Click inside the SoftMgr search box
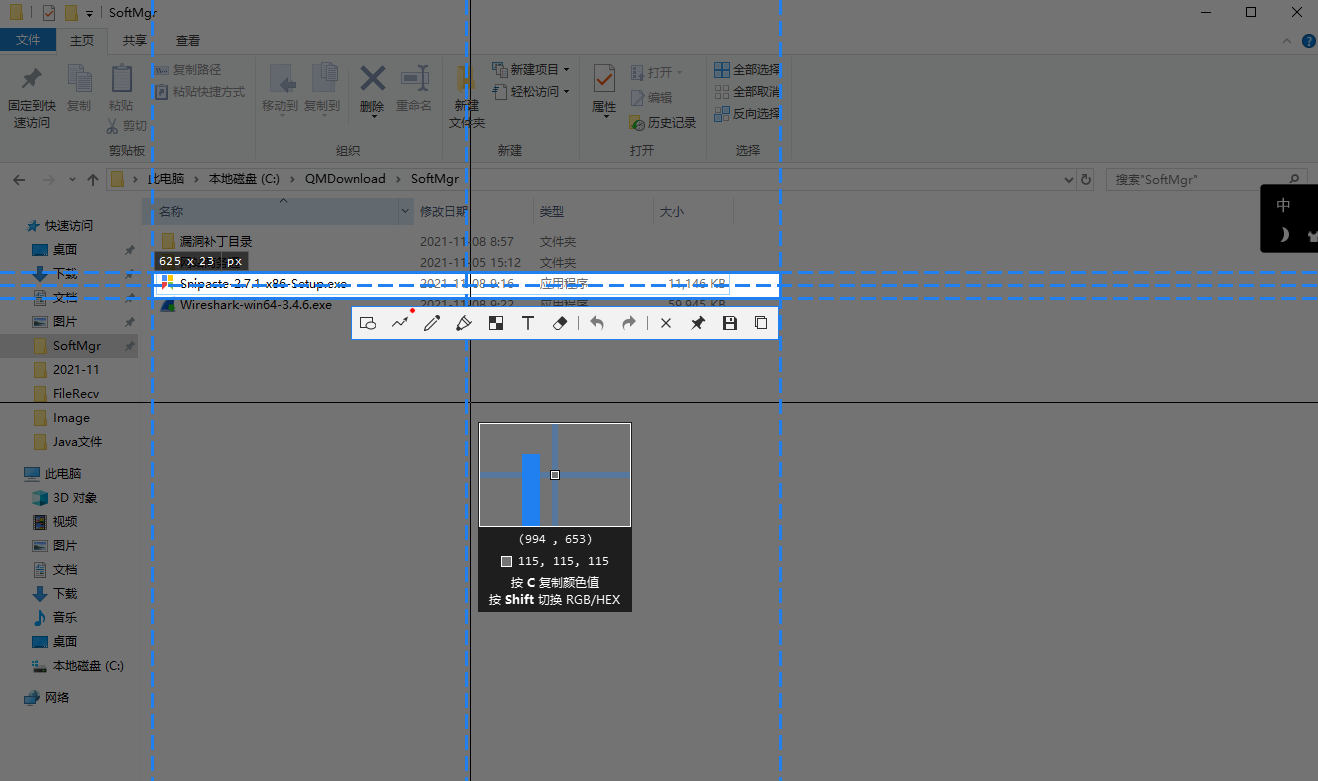 pyautogui.click(x=1200, y=179)
